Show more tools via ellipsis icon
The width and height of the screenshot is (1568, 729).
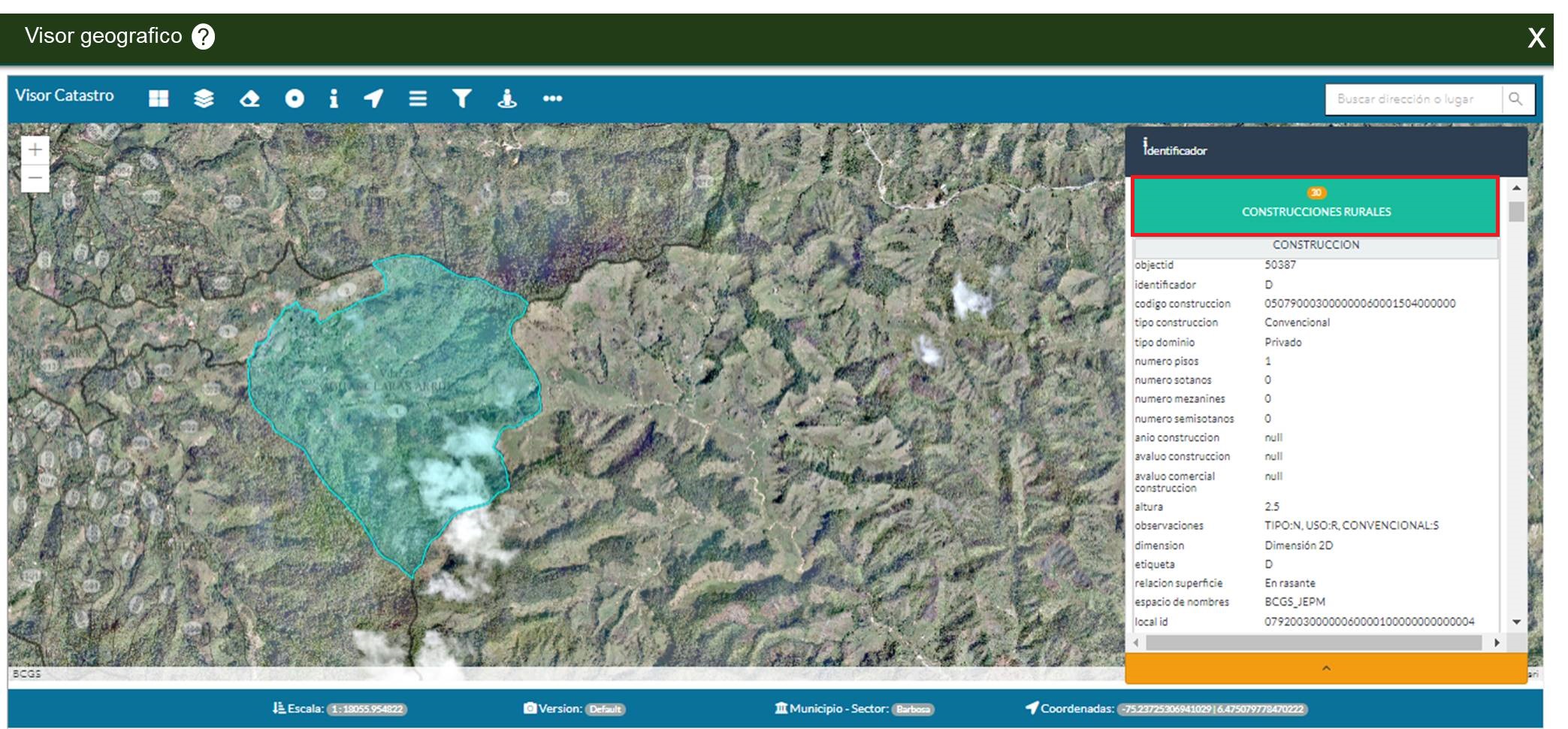coord(553,98)
